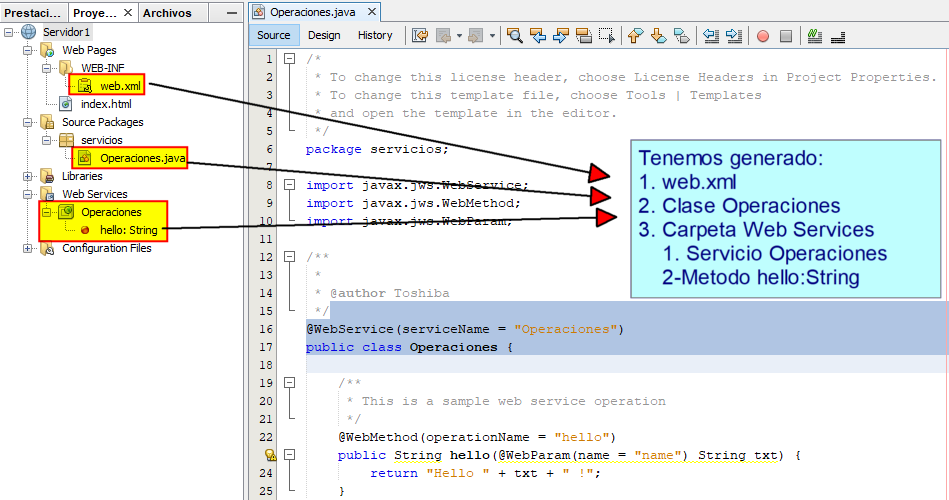Switch to the Prestaci... tab

33,13
